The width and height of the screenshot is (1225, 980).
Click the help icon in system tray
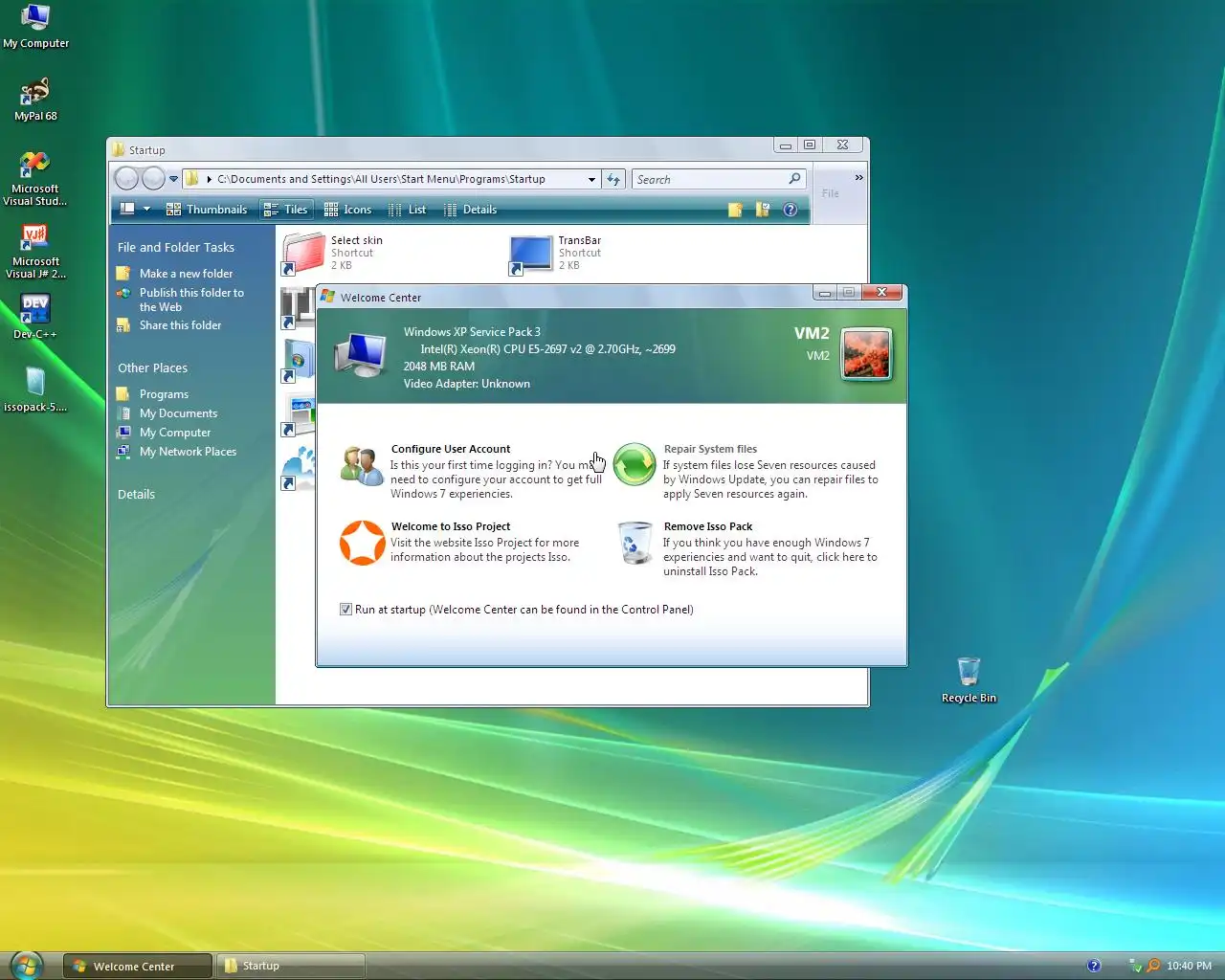pos(1094,966)
